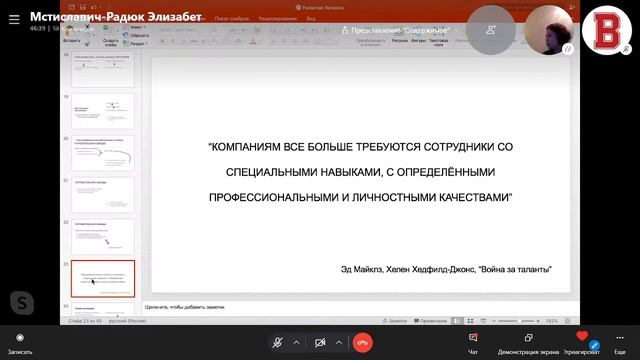Open the Раздел section dropdown
This screenshot has height=360, width=640.
(136, 43)
